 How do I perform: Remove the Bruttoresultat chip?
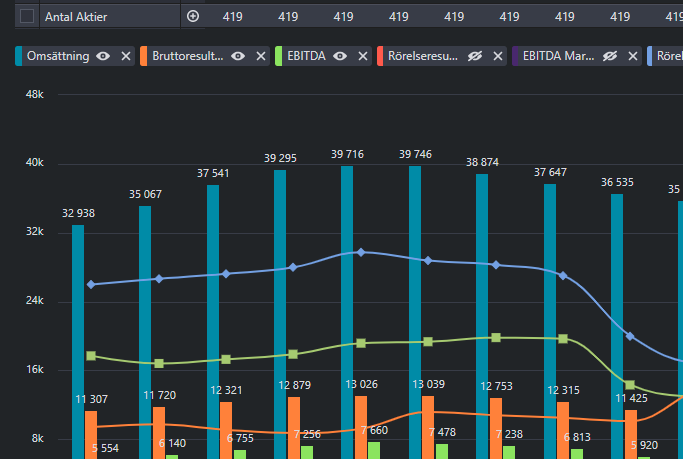tap(261, 56)
